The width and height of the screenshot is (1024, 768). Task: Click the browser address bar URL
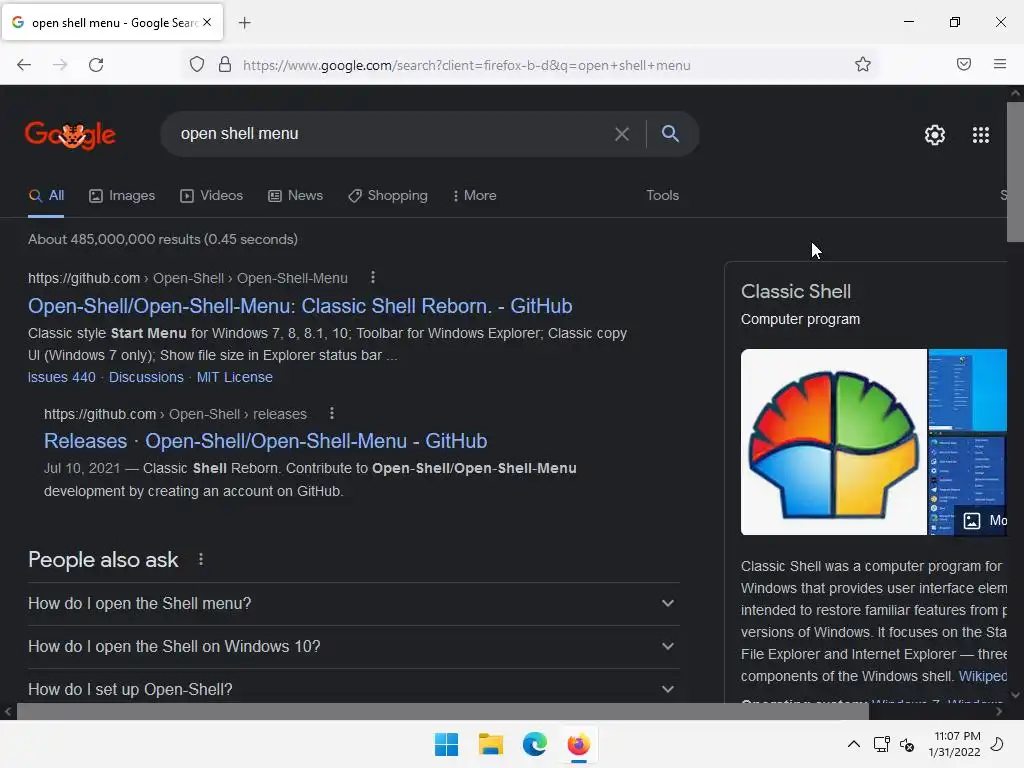pyautogui.click(x=466, y=65)
